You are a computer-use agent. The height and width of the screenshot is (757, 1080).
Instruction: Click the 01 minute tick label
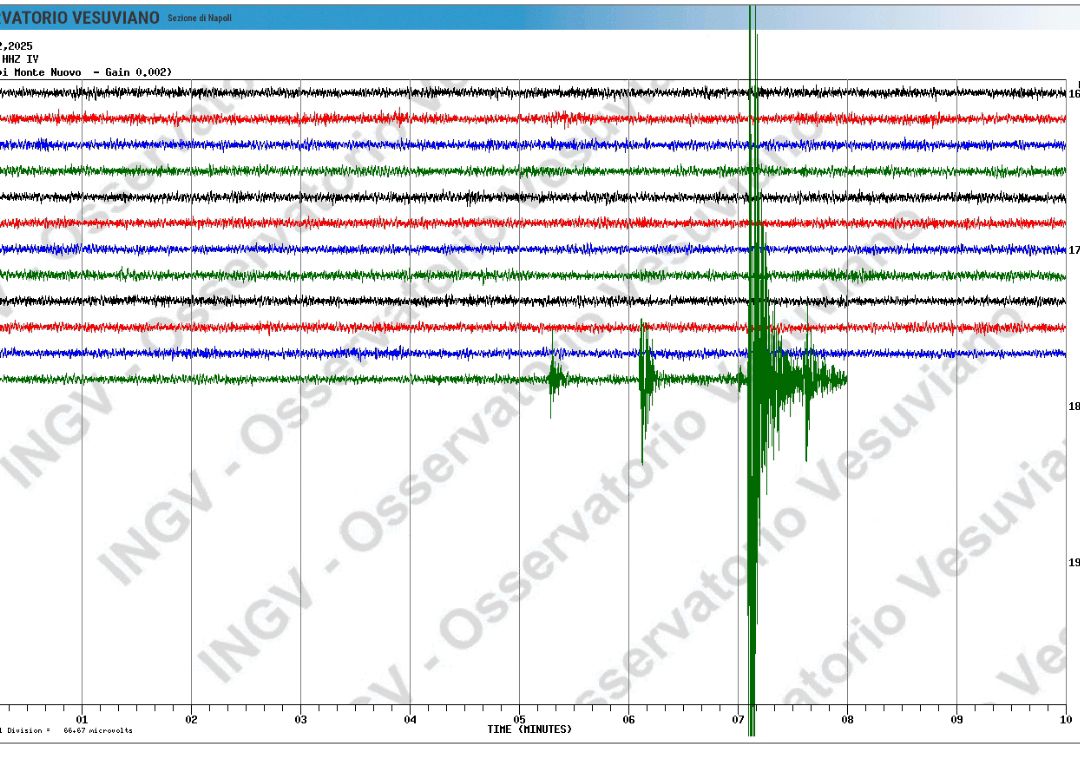(x=82, y=719)
